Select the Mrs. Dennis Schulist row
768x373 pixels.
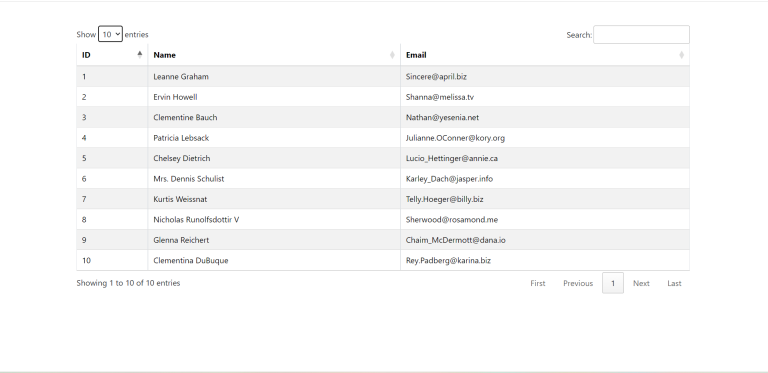click(383, 179)
